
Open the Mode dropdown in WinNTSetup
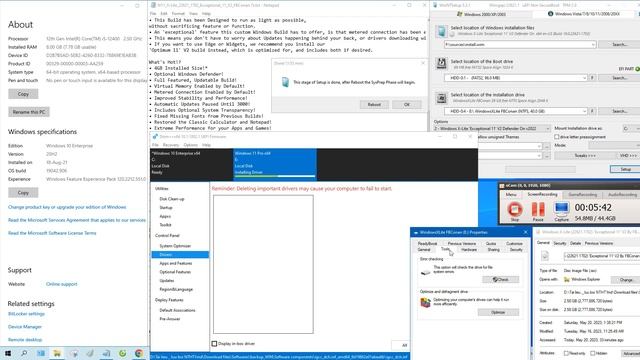coord(614,145)
